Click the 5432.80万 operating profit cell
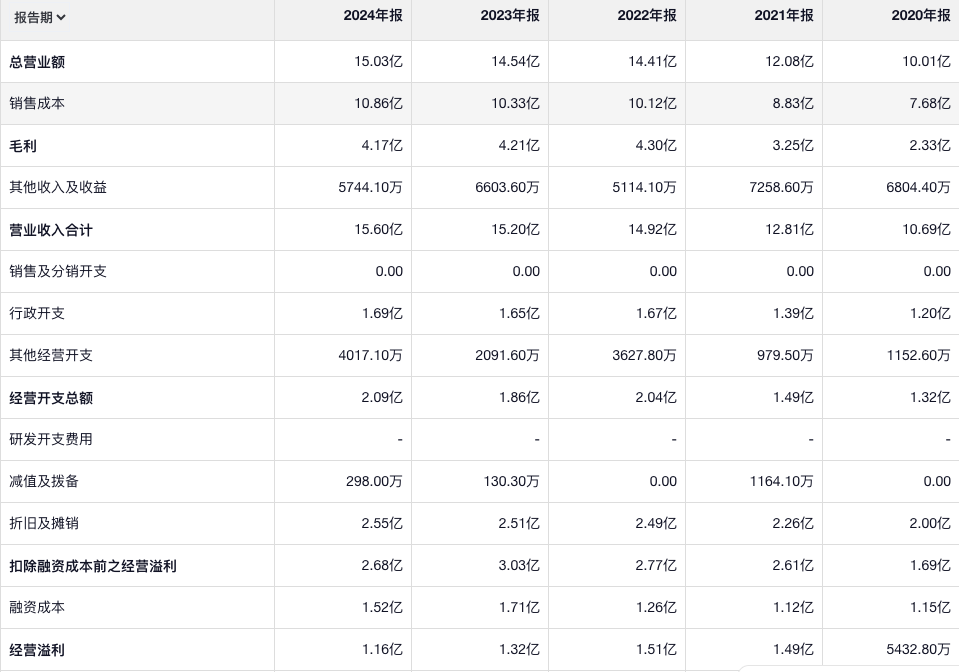 point(918,650)
